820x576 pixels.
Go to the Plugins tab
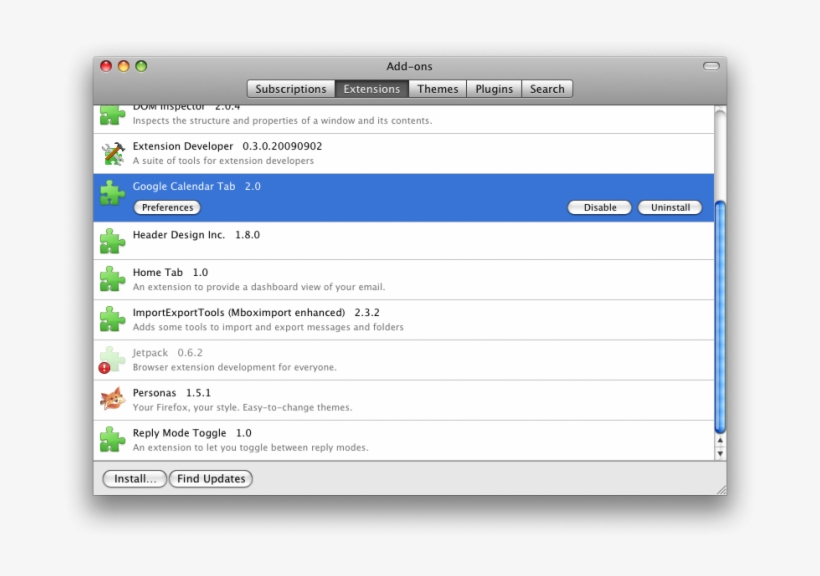[494, 89]
